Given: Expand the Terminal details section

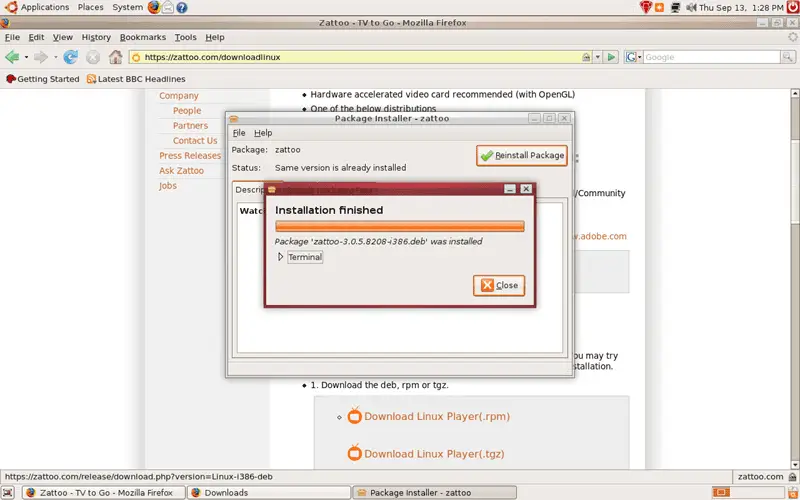Looking at the screenshot, I should coord(280,257).
